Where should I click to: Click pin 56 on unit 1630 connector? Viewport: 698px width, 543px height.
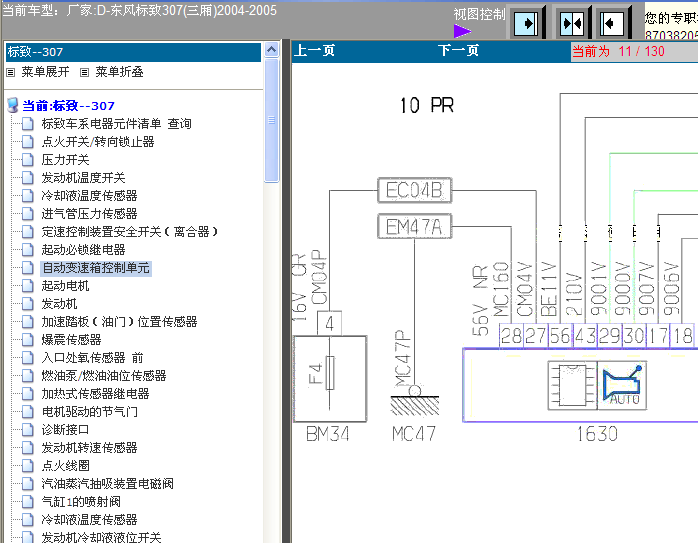560,336
